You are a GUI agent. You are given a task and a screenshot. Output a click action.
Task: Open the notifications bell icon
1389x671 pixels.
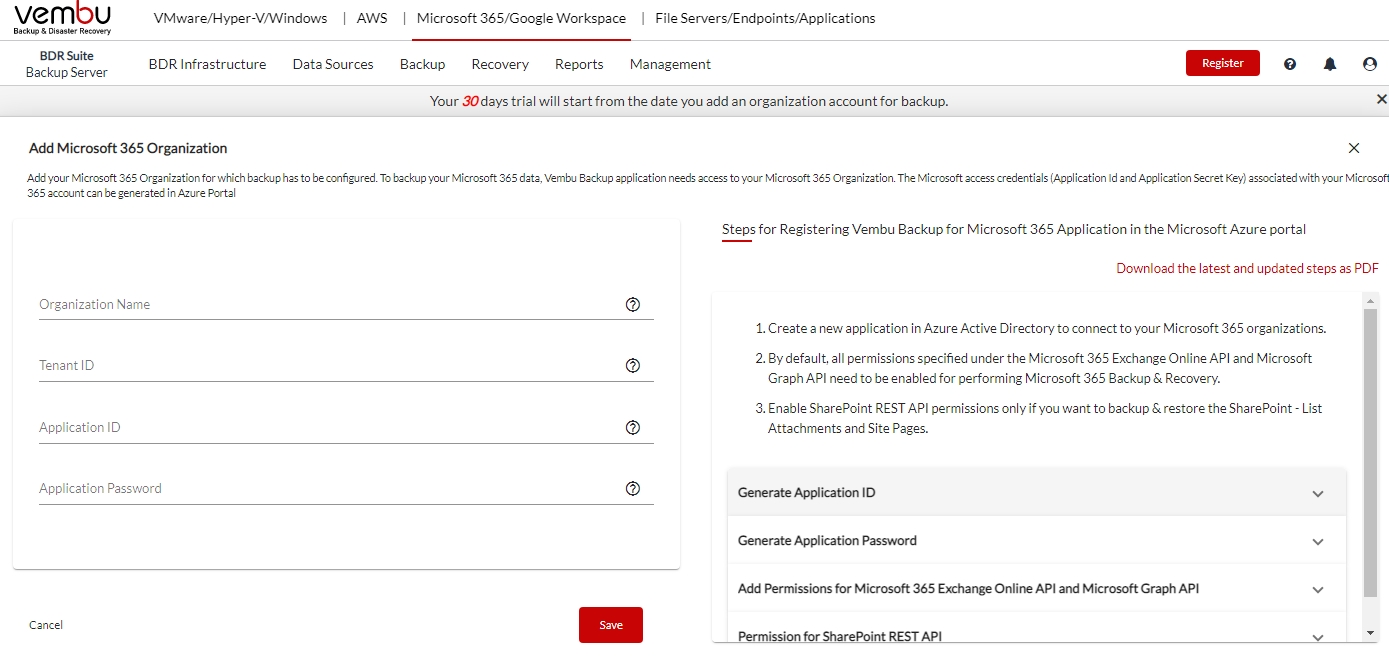(1329, 63)
